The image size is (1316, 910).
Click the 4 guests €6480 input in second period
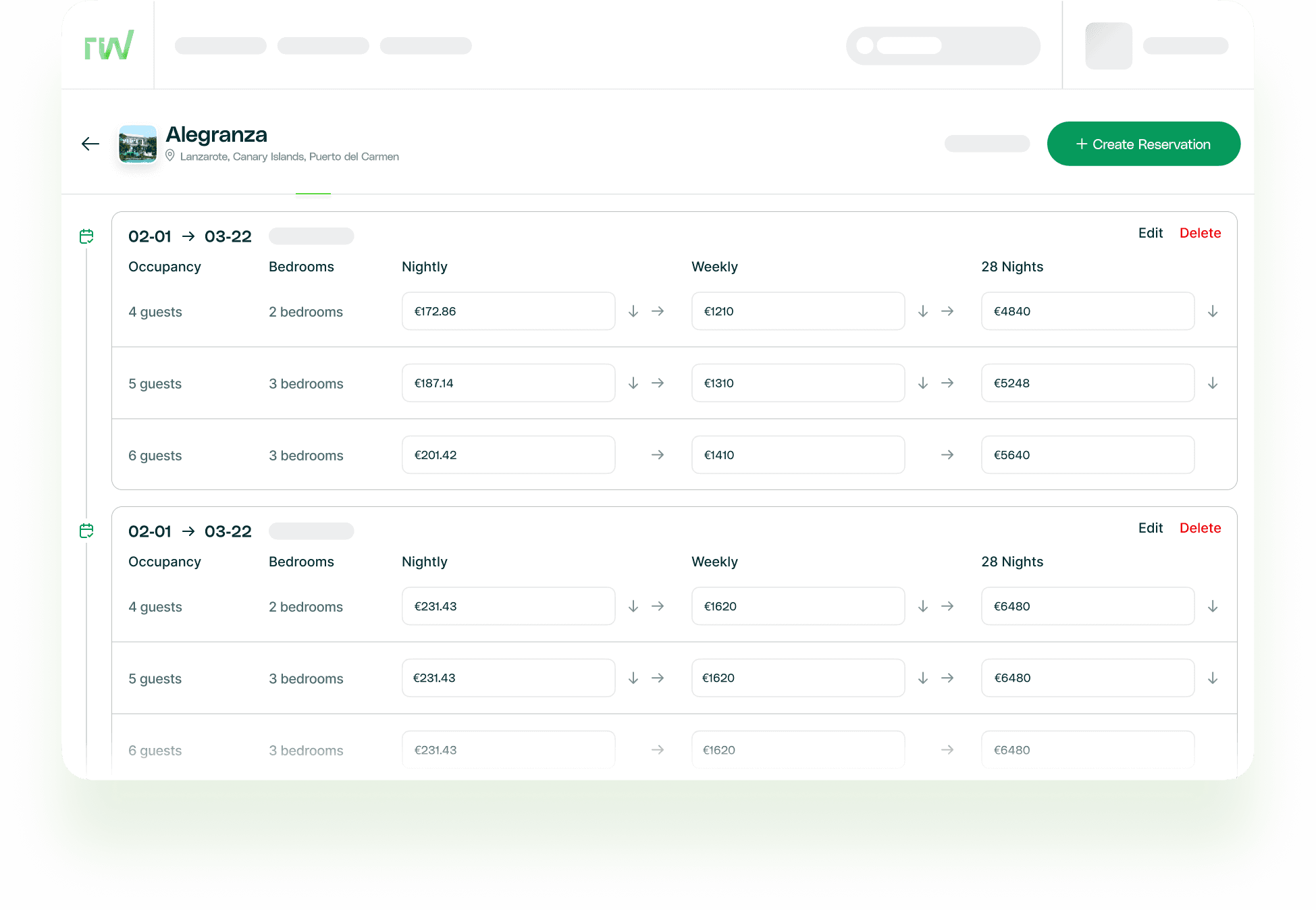[1088, 606]
